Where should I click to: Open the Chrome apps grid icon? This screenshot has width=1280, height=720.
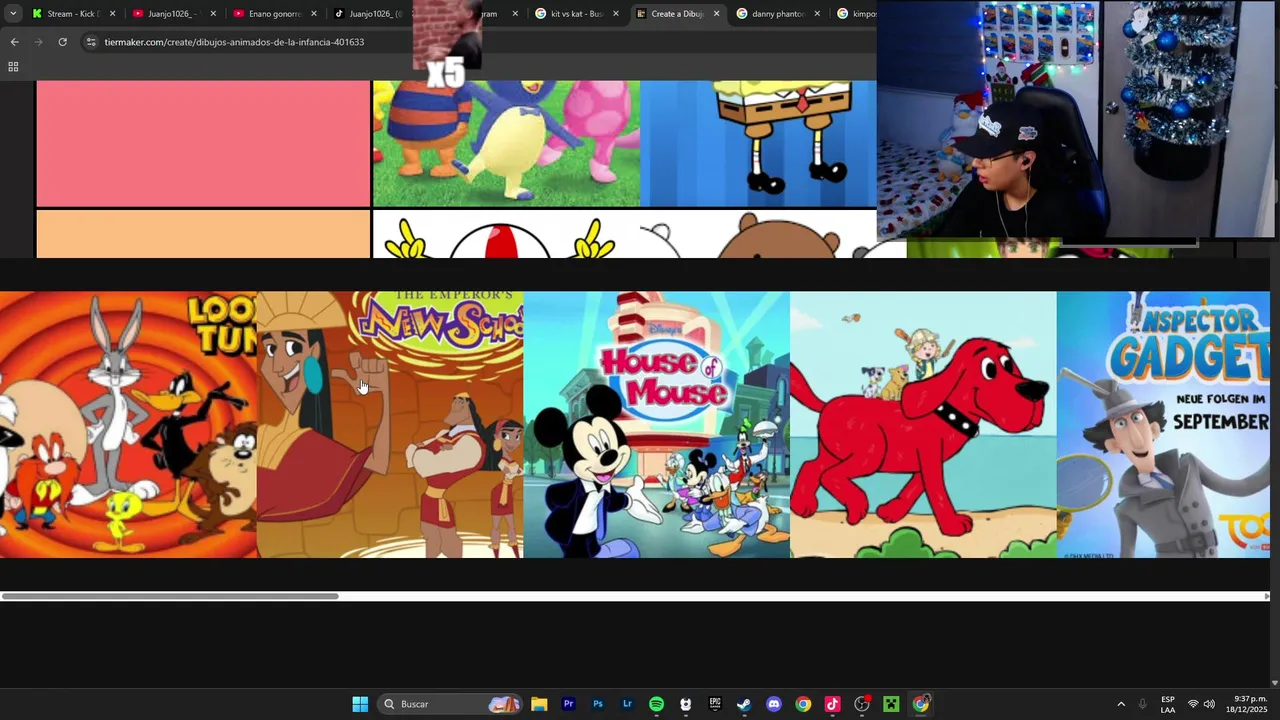[x=13, y=67]
